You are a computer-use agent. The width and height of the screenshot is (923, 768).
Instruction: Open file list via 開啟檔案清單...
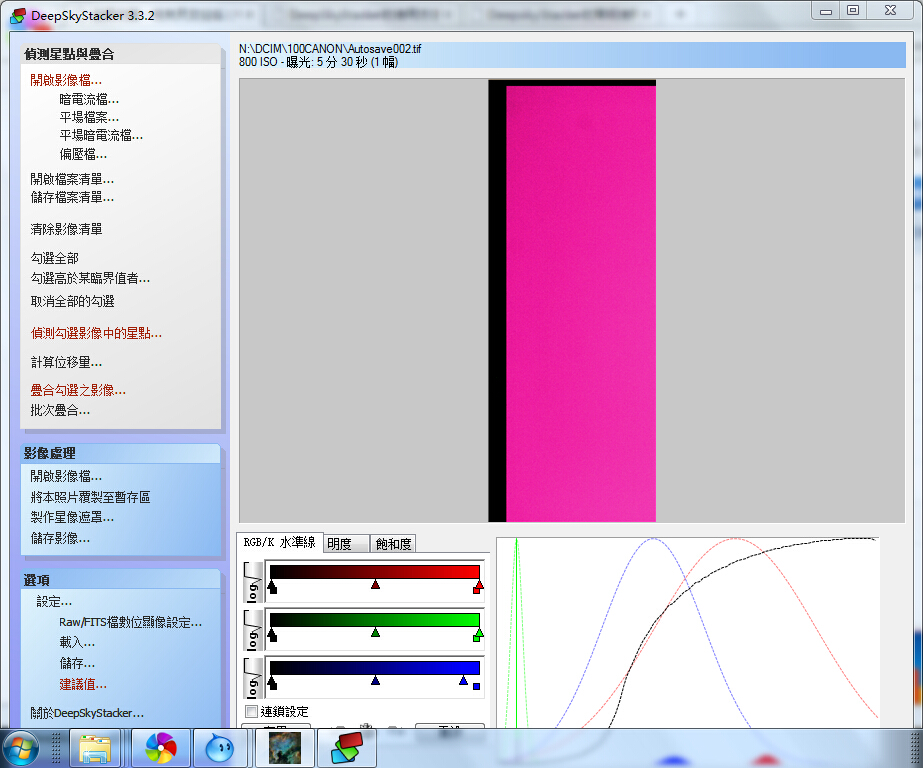coord(72,179)
